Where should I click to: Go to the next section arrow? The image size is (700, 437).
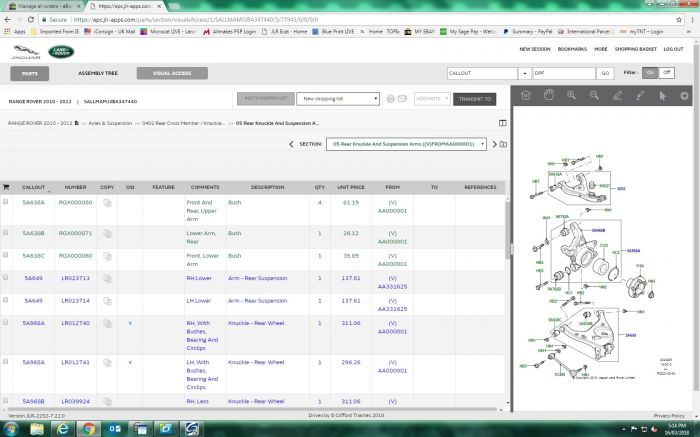pos(494,144)
